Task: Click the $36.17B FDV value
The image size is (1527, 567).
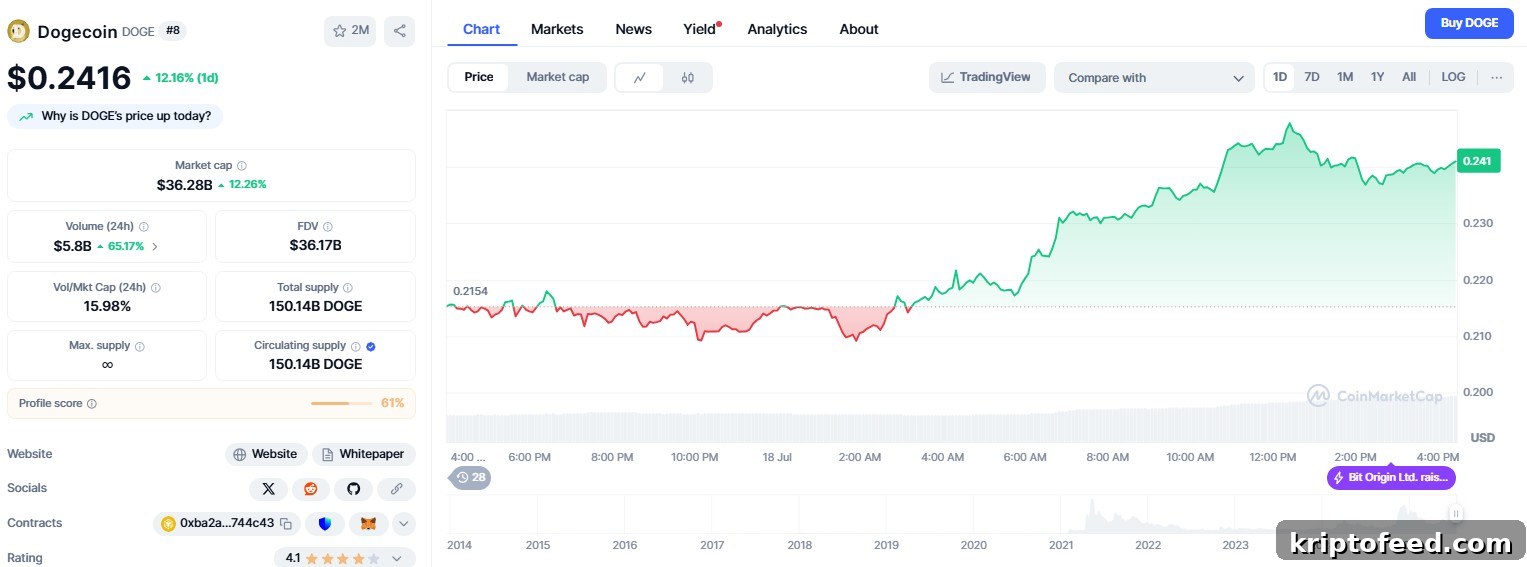Action: 315,245
